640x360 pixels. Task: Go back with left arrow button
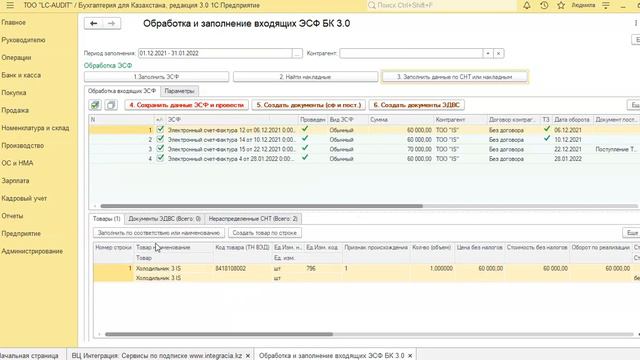click(93, 24)
